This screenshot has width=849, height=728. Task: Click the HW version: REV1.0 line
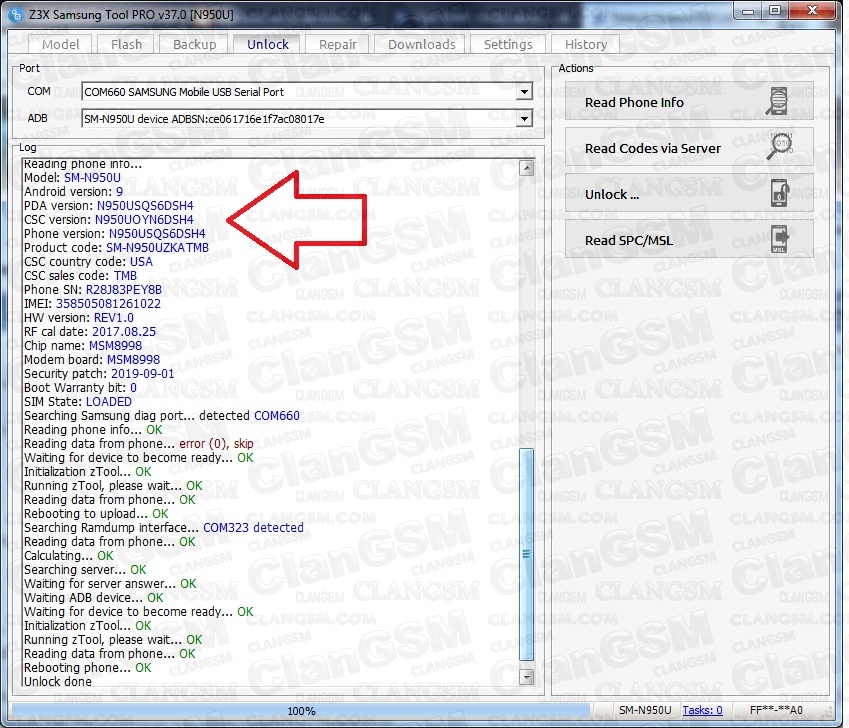(x=79, y=318)
